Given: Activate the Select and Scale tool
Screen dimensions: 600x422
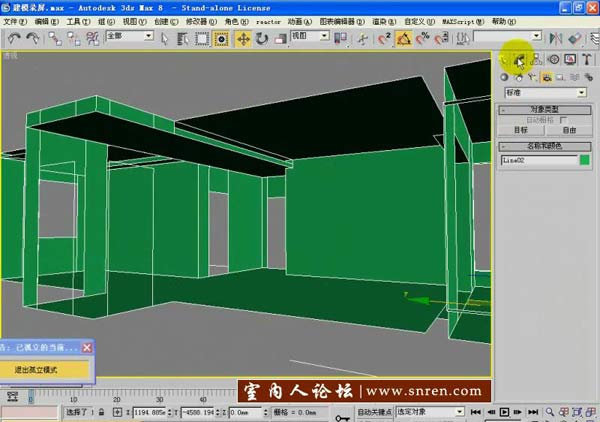Looking at the screenshot, I should pyautogui.click(x=280, y=39).
